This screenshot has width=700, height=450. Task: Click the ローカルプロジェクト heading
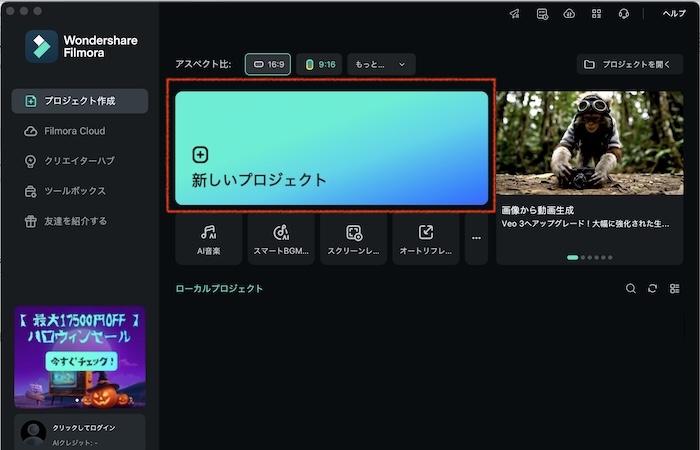[219, 289]
